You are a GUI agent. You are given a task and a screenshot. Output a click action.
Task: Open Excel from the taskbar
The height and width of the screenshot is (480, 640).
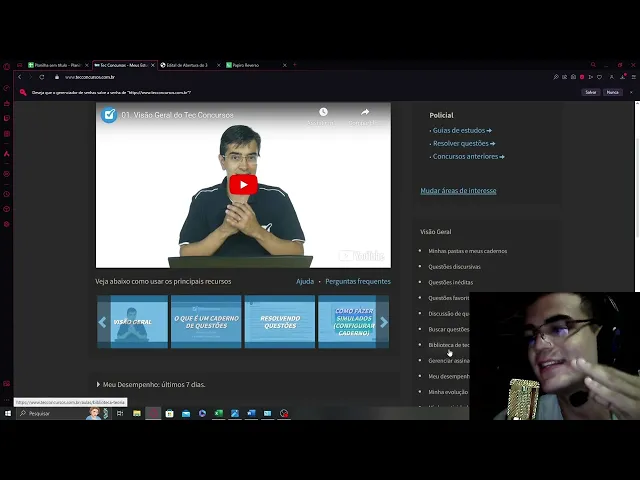pos(218,413)
